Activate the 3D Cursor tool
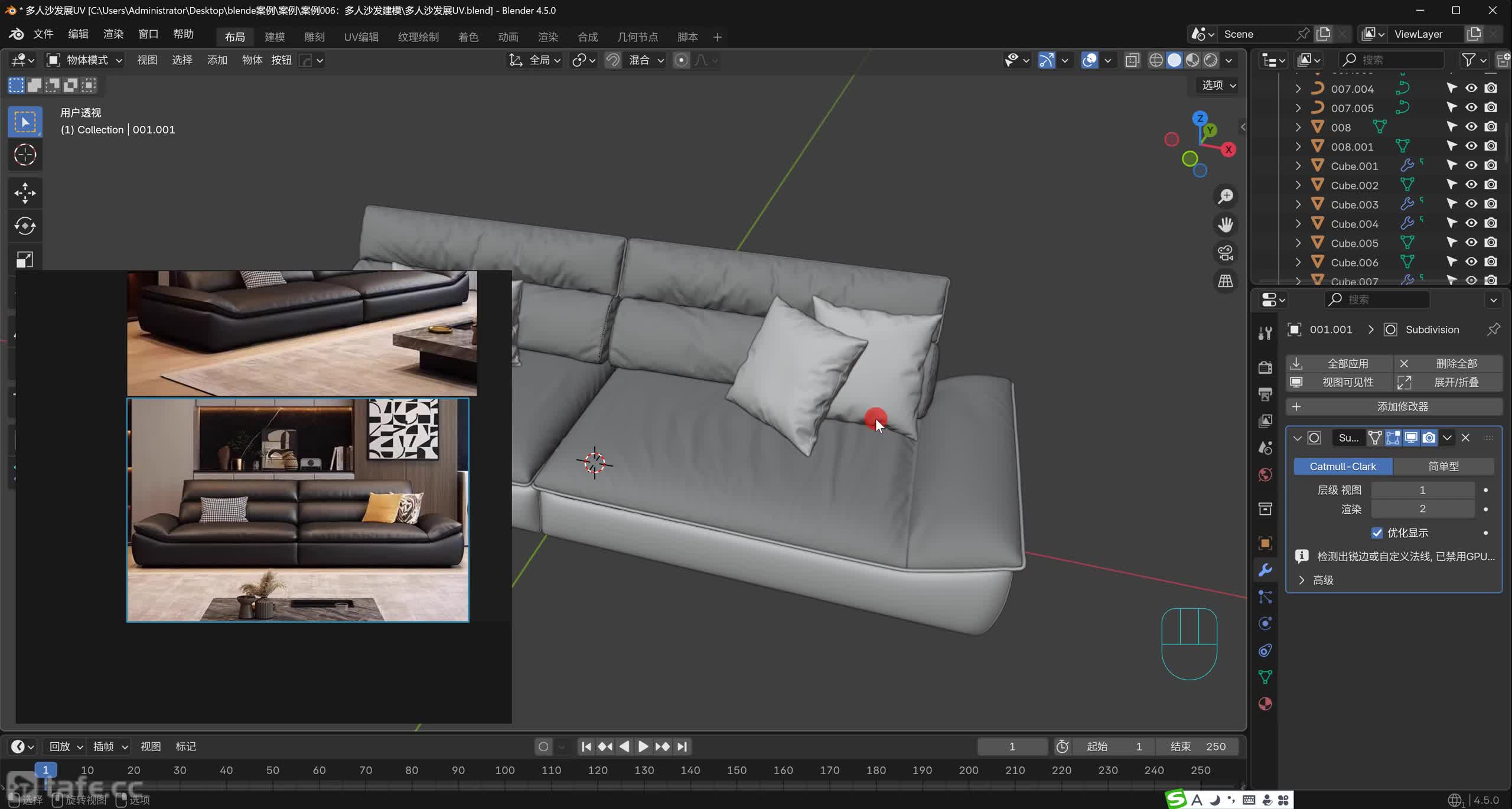Image resolution: width=1512 pixels, height=809 pixels. [25, 155]
